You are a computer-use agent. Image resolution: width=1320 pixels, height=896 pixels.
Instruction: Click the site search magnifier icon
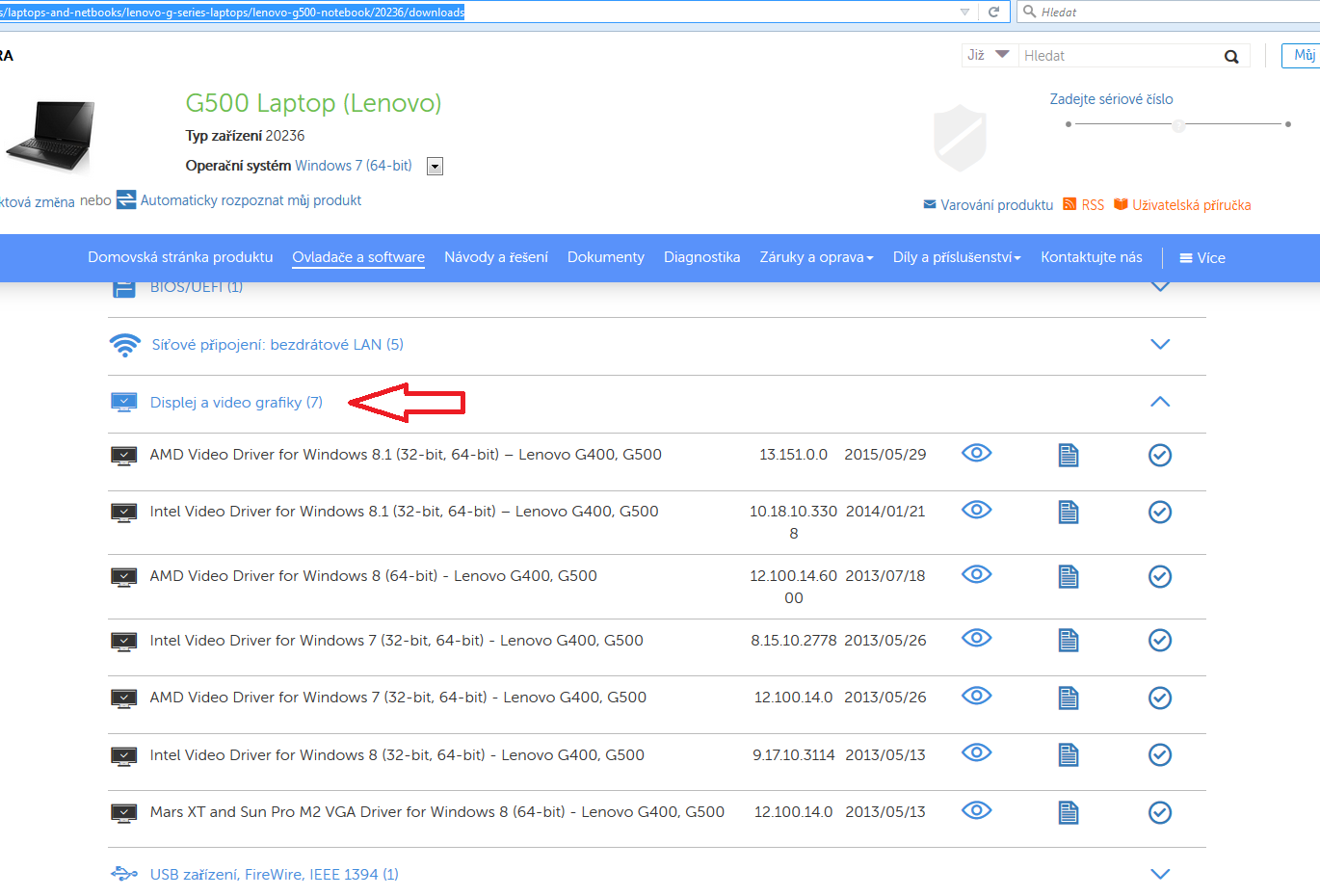coord(1231,56)
